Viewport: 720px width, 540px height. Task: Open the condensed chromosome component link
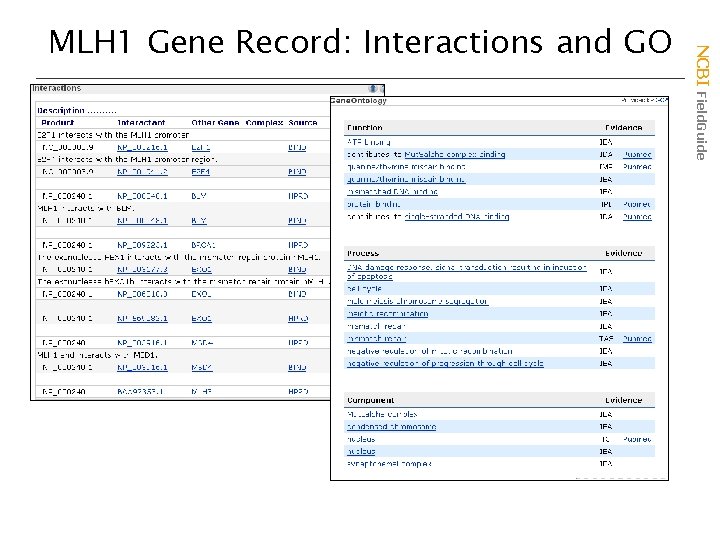(x=391, y=427)
